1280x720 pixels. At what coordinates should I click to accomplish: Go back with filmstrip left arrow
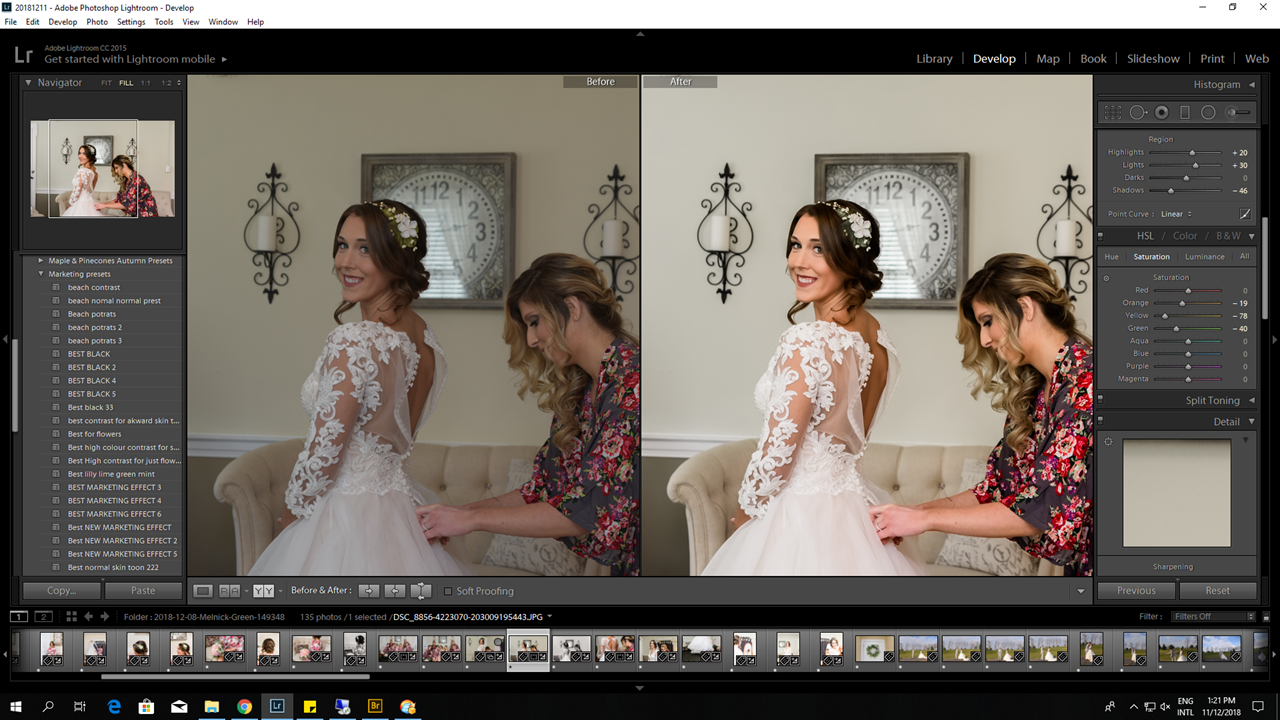point(88,617)
